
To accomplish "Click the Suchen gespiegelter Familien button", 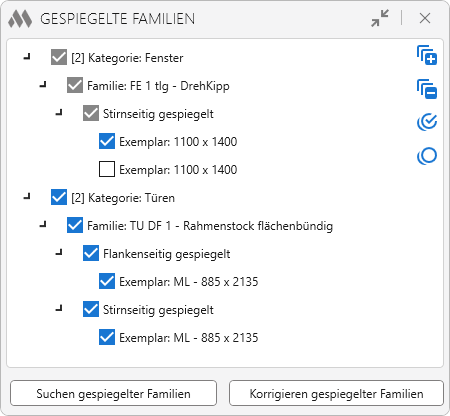I will tap(113, 393).
